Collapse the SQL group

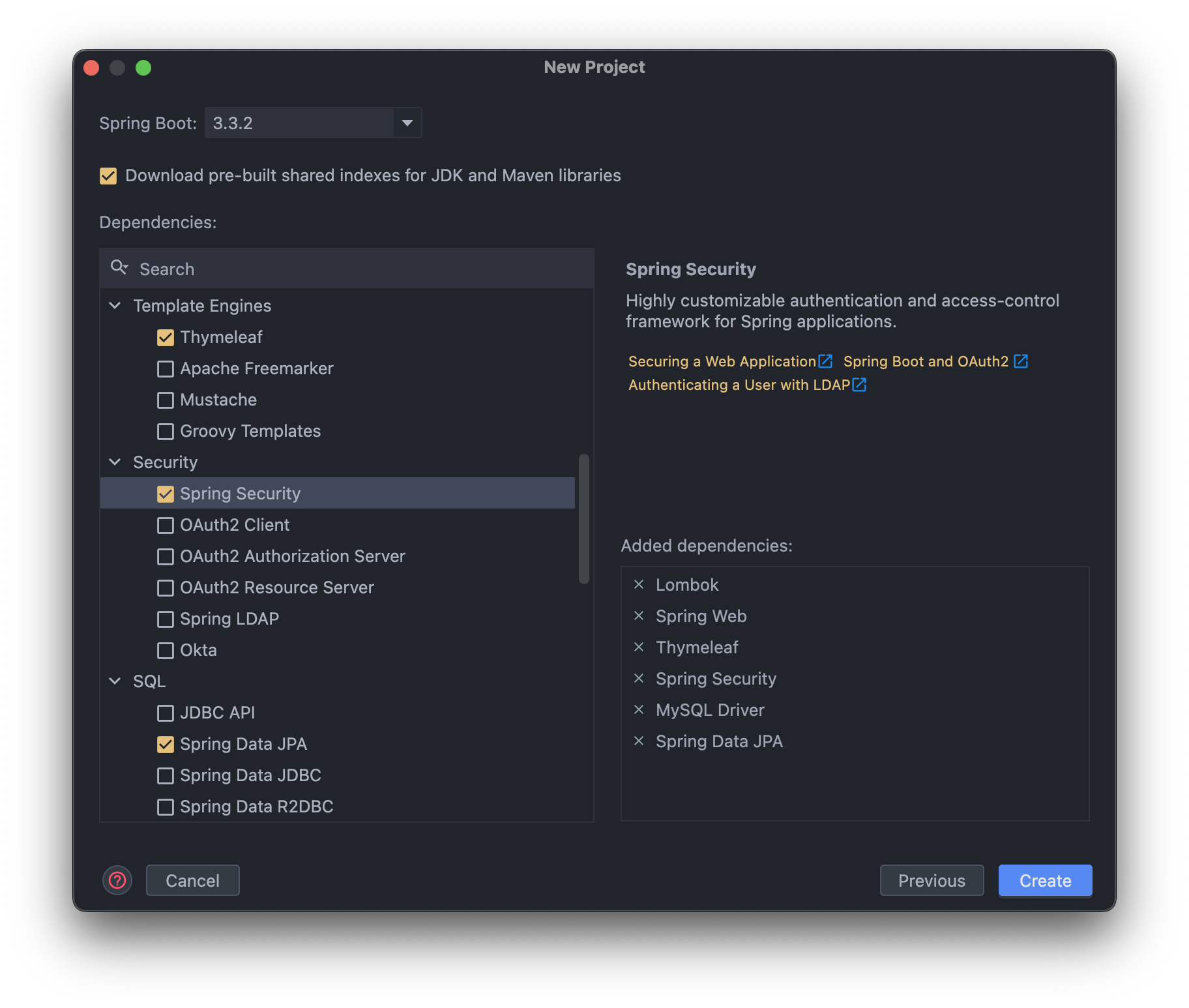(115, 681)
